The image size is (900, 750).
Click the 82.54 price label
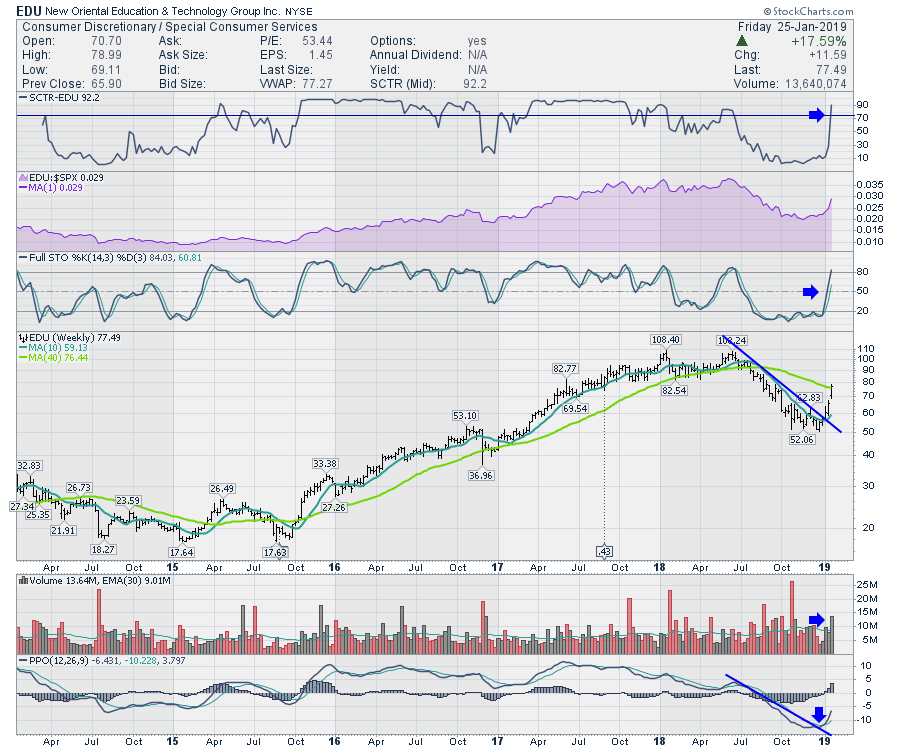click(674, 390)
